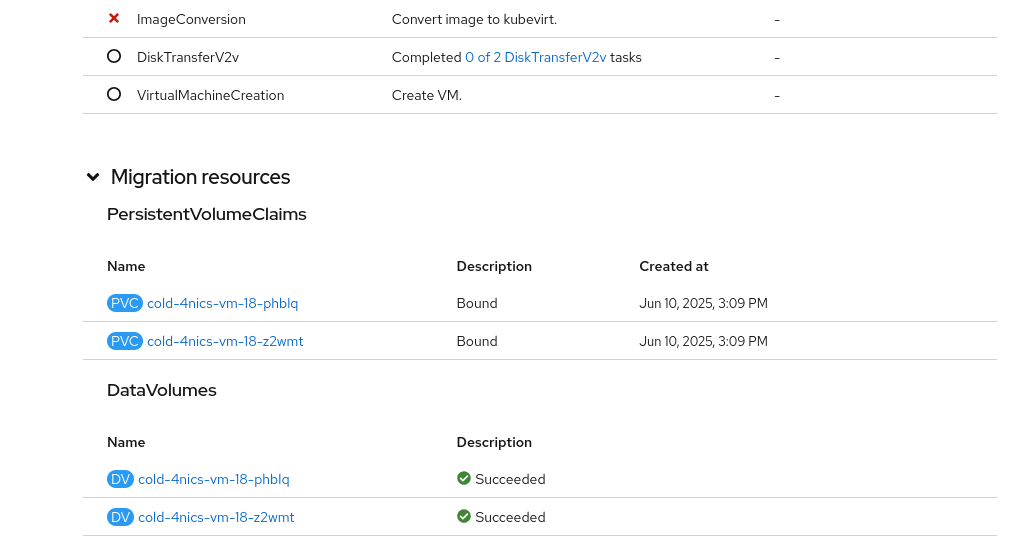Image resolution: width=1015 pixels, height=537 pixels.
Task: Click the pending circle icon beside DiskTransferV2v
Action: point(114,57)
